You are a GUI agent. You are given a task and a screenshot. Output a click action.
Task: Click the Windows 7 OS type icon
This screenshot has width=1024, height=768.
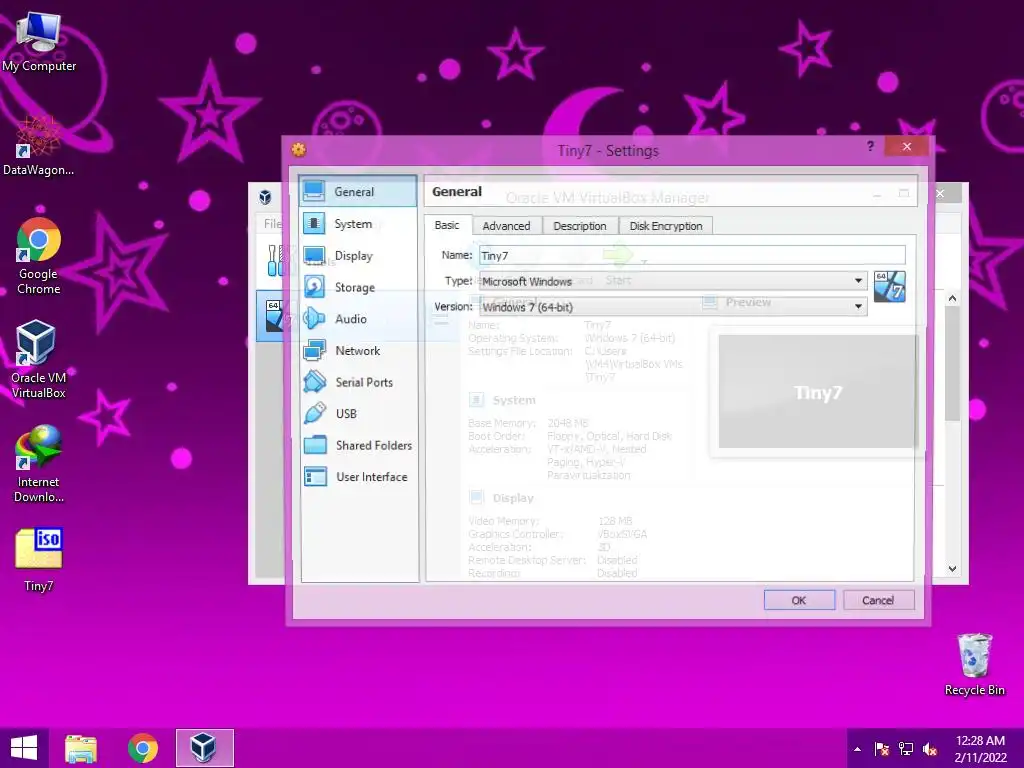889,287
